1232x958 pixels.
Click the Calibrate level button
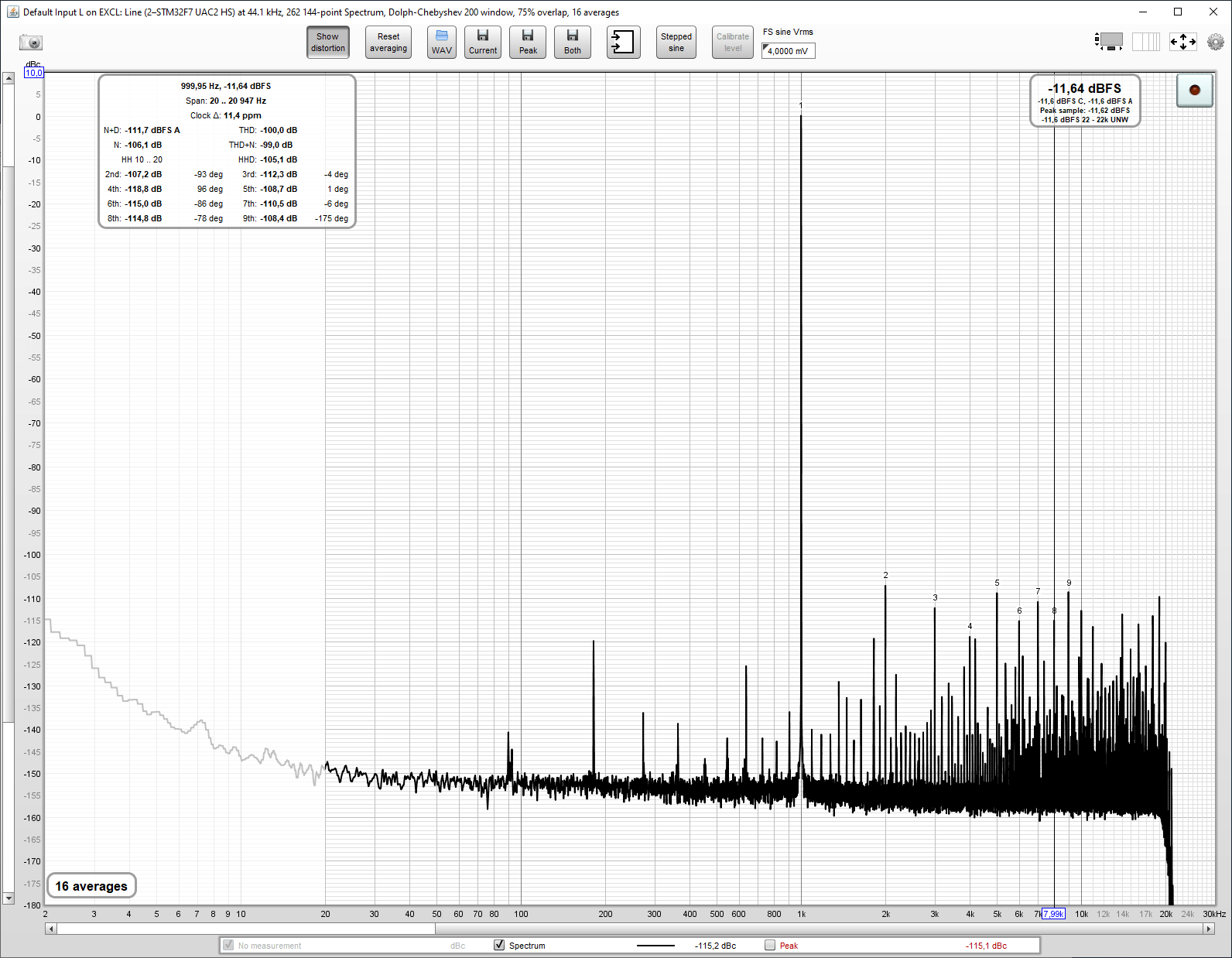[733, 42]
